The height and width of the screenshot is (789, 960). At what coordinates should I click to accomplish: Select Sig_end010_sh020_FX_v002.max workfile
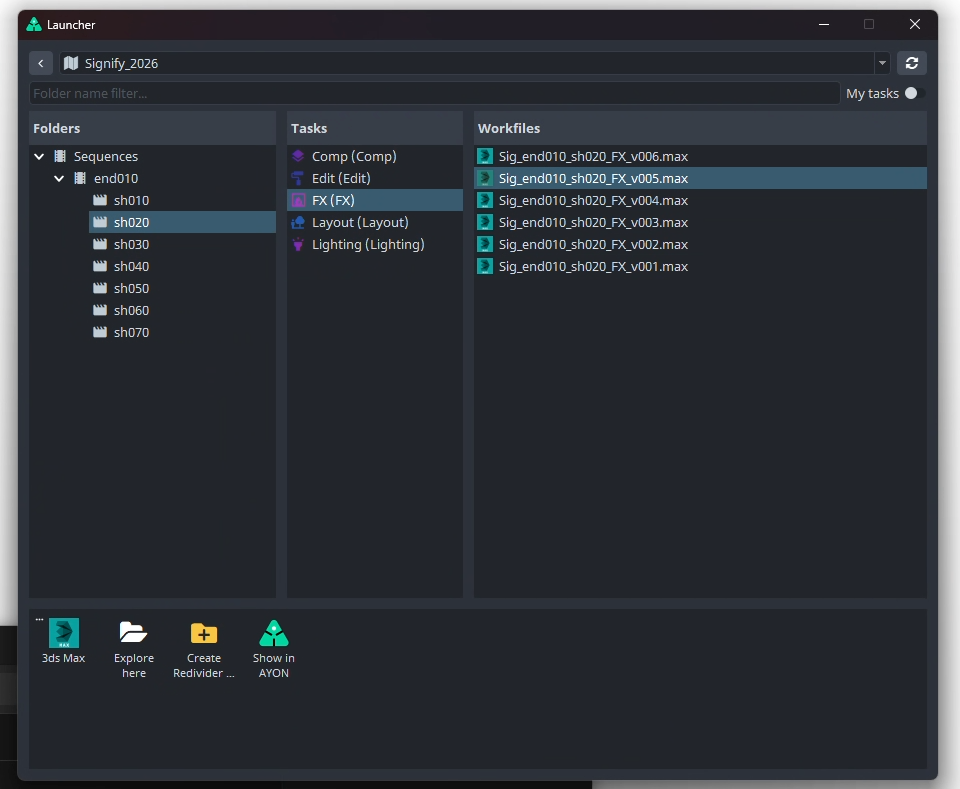(700, 244)
